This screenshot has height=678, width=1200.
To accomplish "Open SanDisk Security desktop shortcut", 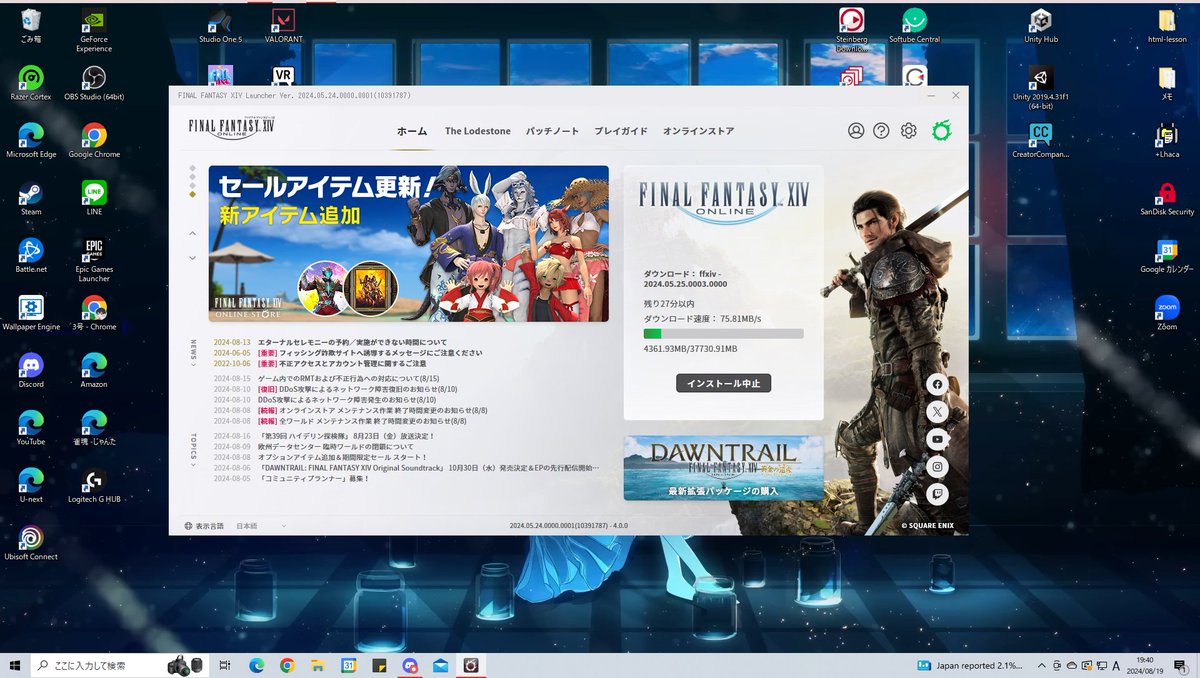I will tap(1167, 197).
